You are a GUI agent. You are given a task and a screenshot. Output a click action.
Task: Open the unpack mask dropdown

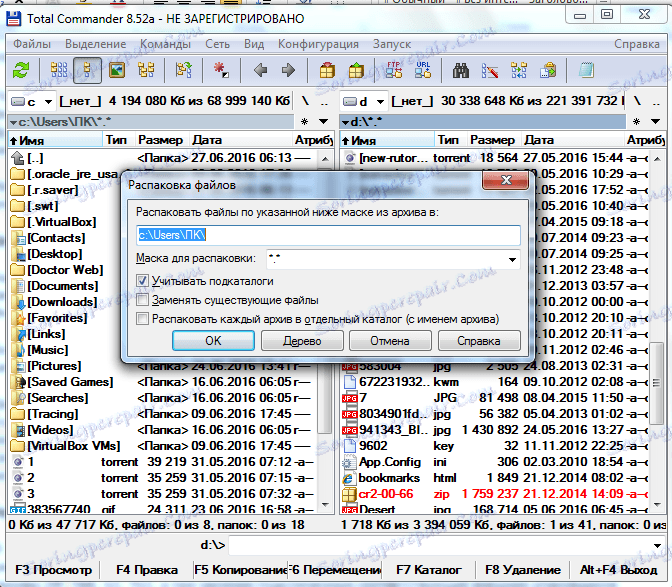(x=512, y=260)
